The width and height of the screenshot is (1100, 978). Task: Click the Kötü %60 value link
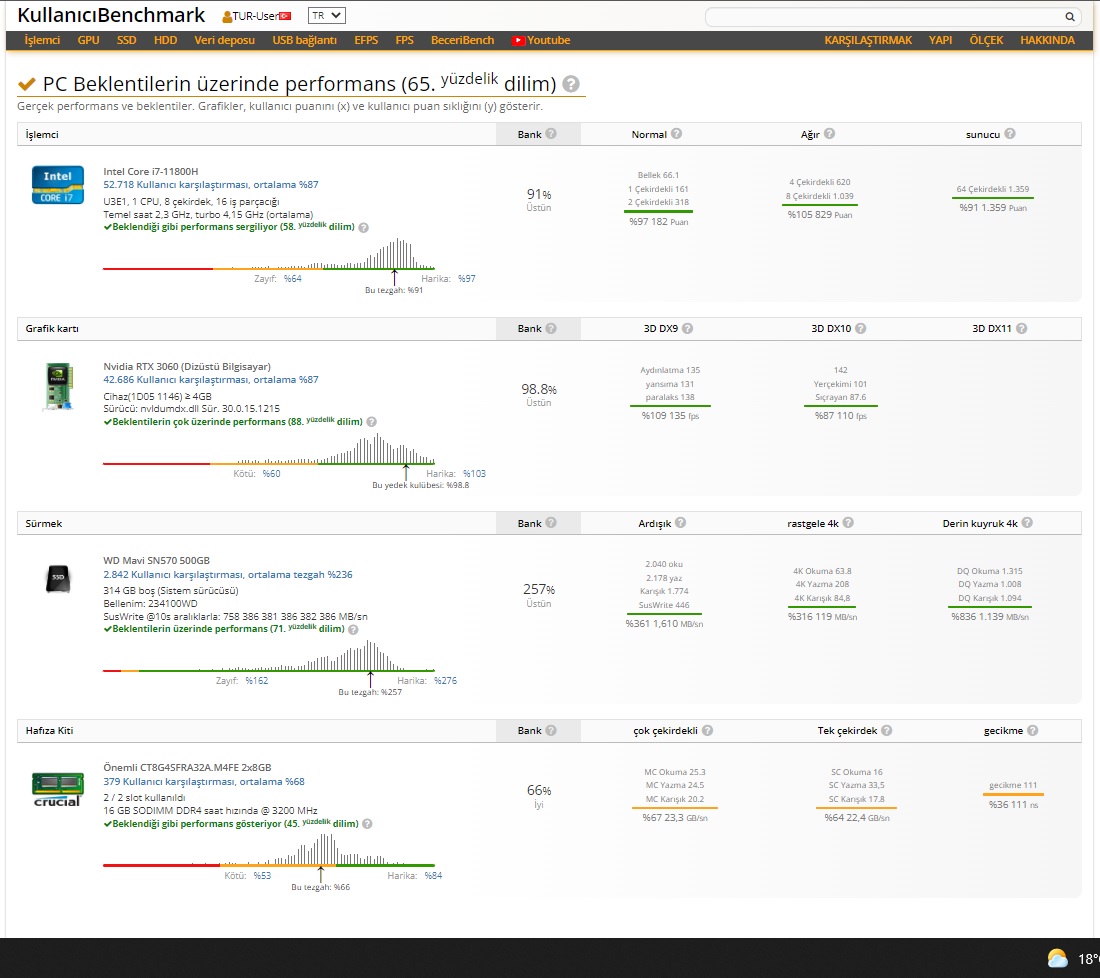271,474
